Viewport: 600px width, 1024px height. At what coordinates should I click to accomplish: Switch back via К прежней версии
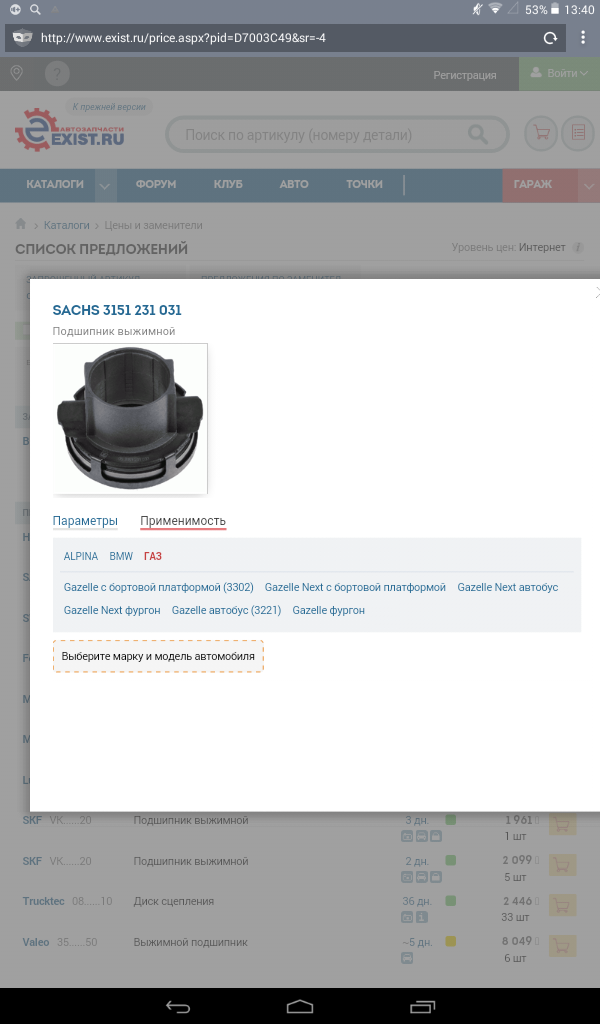click(x=109, y=106)
